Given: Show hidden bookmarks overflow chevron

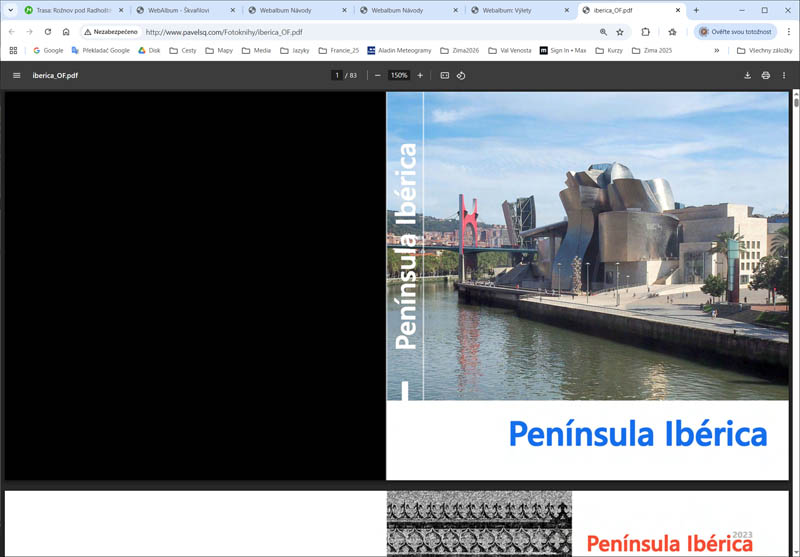Looking at the screenshot, I should point(716,50).
